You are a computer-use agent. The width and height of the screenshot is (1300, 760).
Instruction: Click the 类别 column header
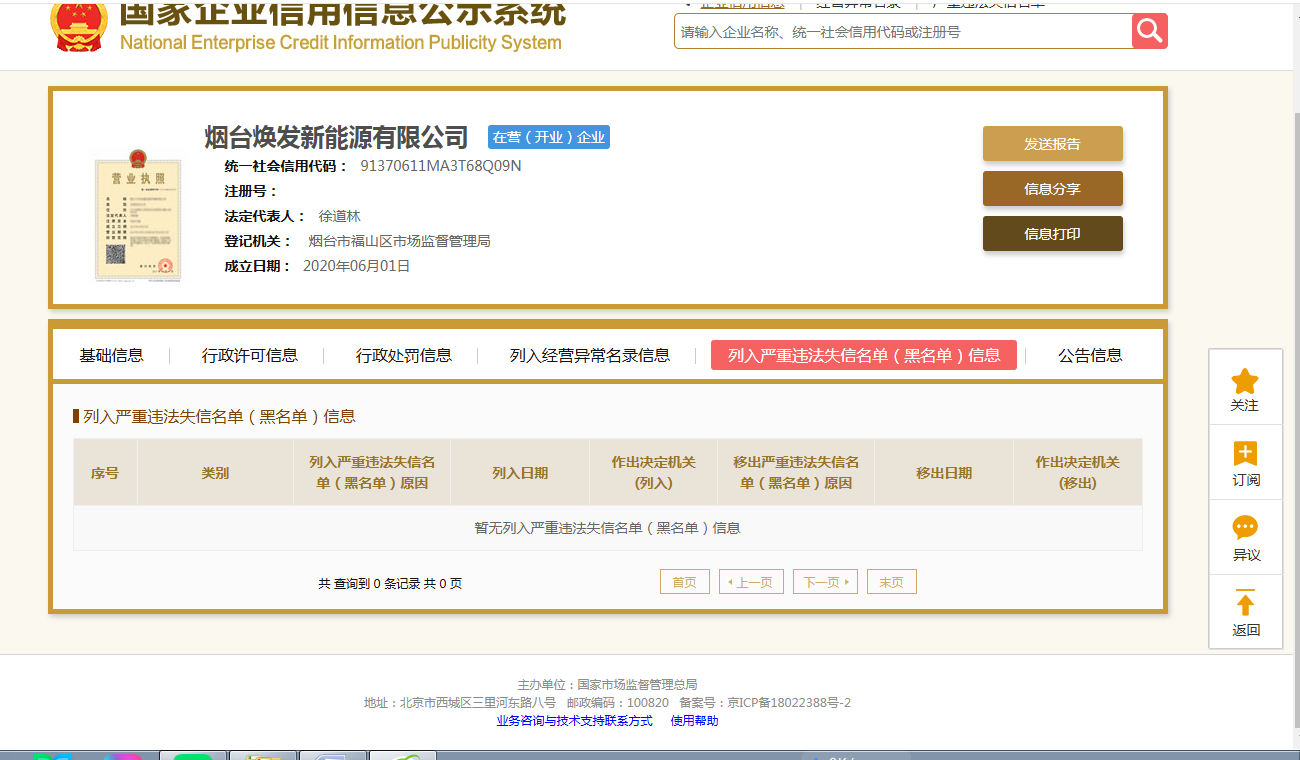[215, 473]
